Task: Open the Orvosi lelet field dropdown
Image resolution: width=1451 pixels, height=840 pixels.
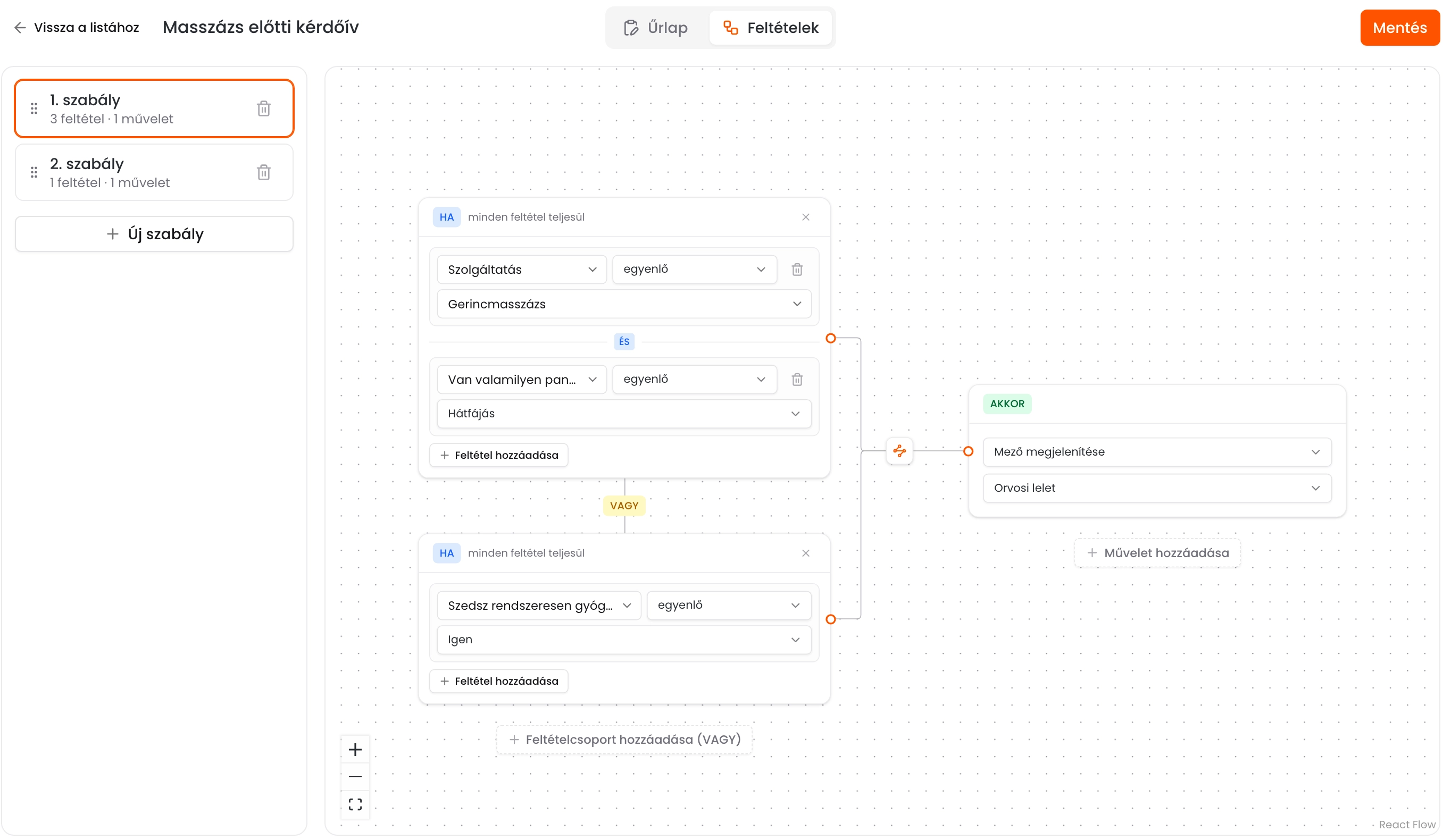Action: pos(1157,488)
